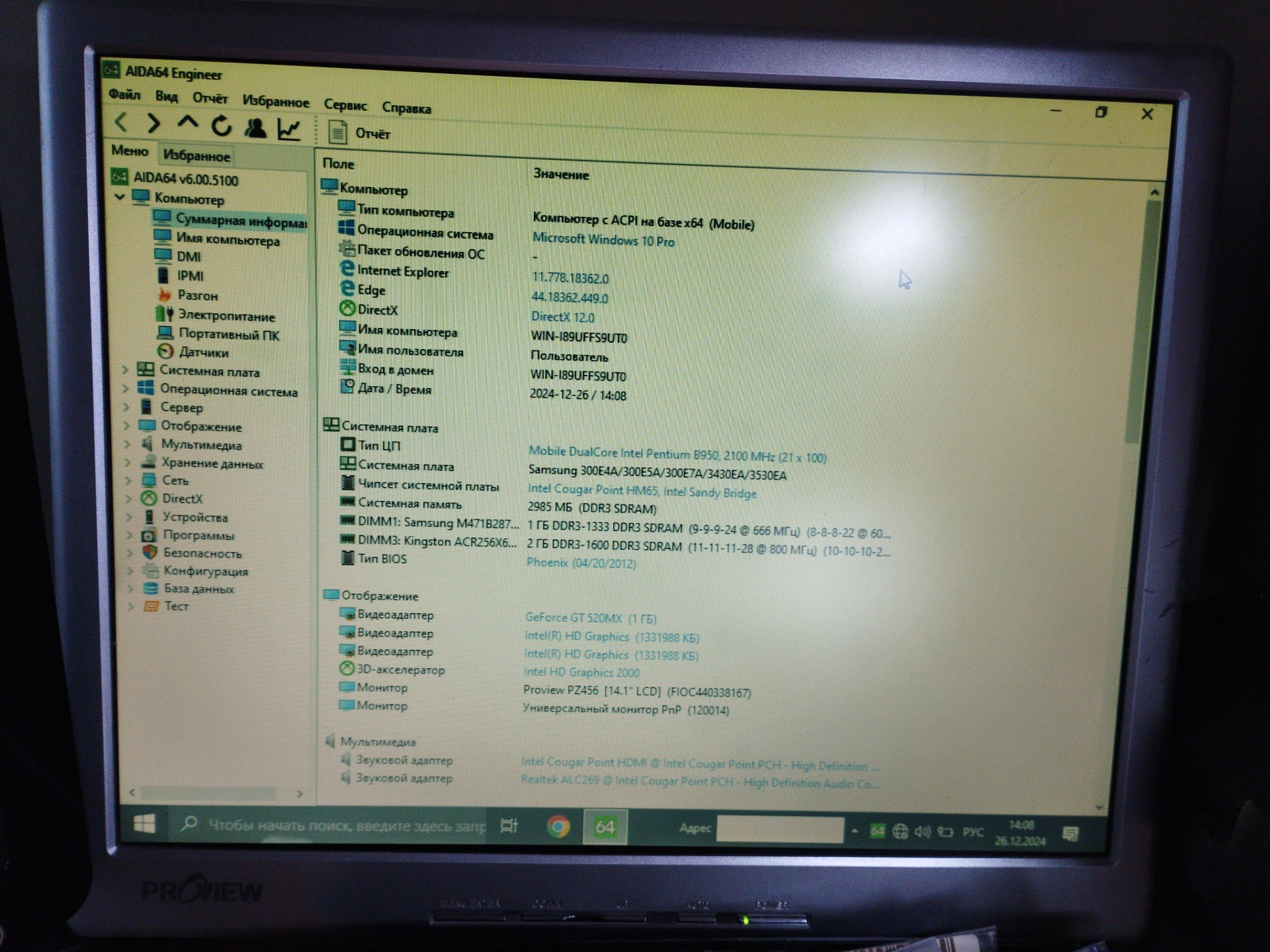The width and height of the screenshot is (1270, 952).
Task: Expand the Отображение tree node
Action: pos(127,426)
